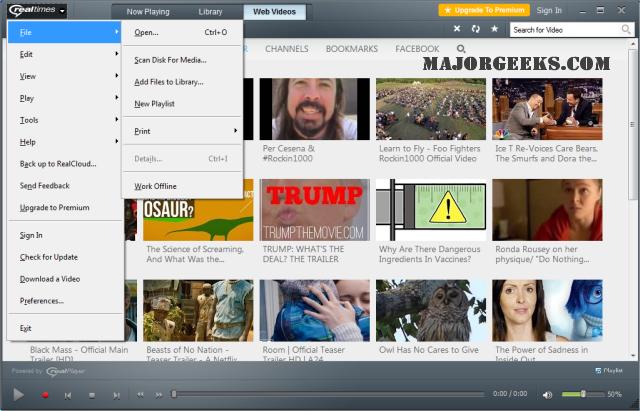The image size is (640, 411).
Task: Open Learn to Fly Foo Fighters thumbnail
Action: pyautogui.click(x=431, y=109)
